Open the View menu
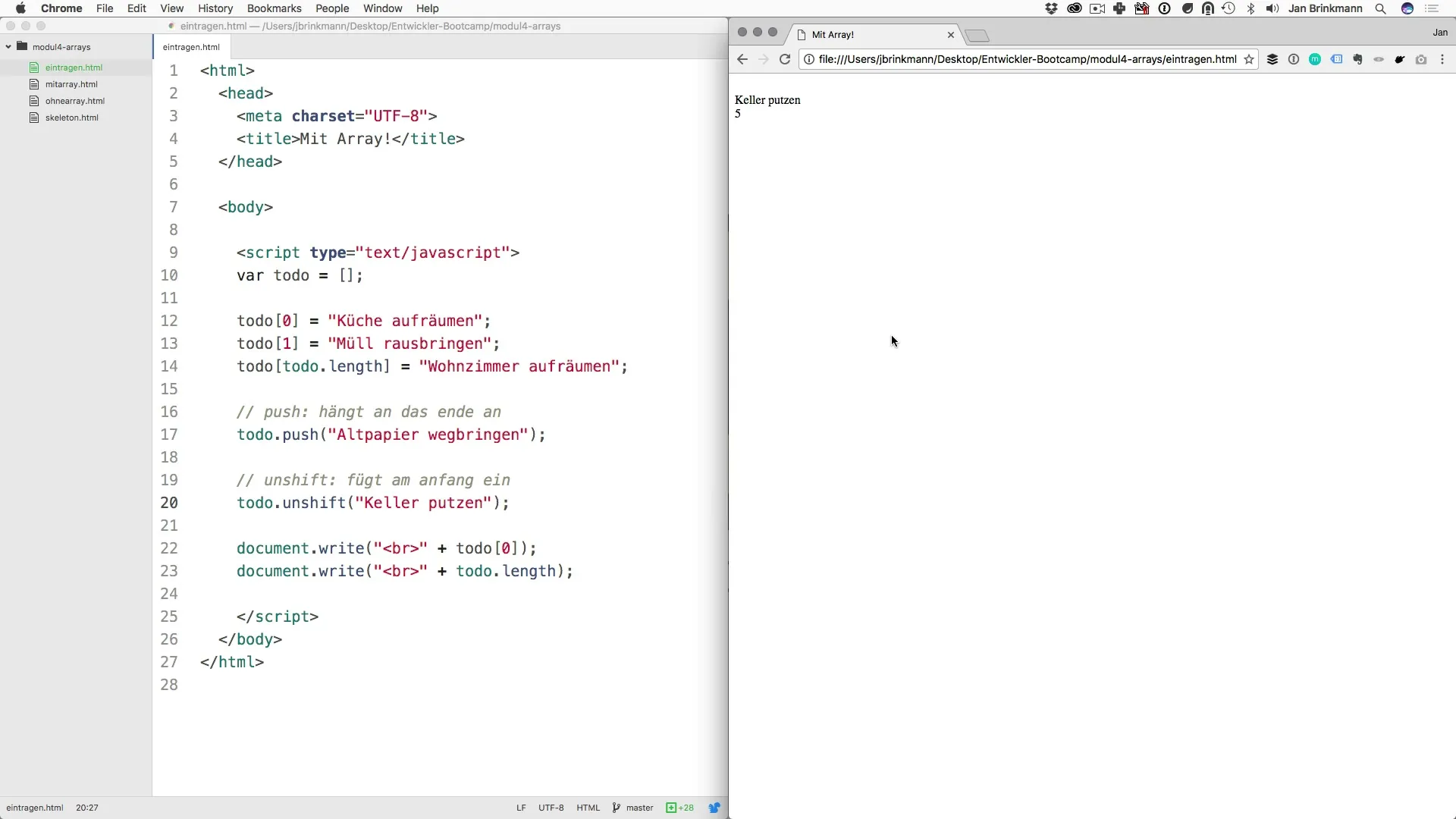This screenshot has height=819, width=1456. [x=172, y=8]
